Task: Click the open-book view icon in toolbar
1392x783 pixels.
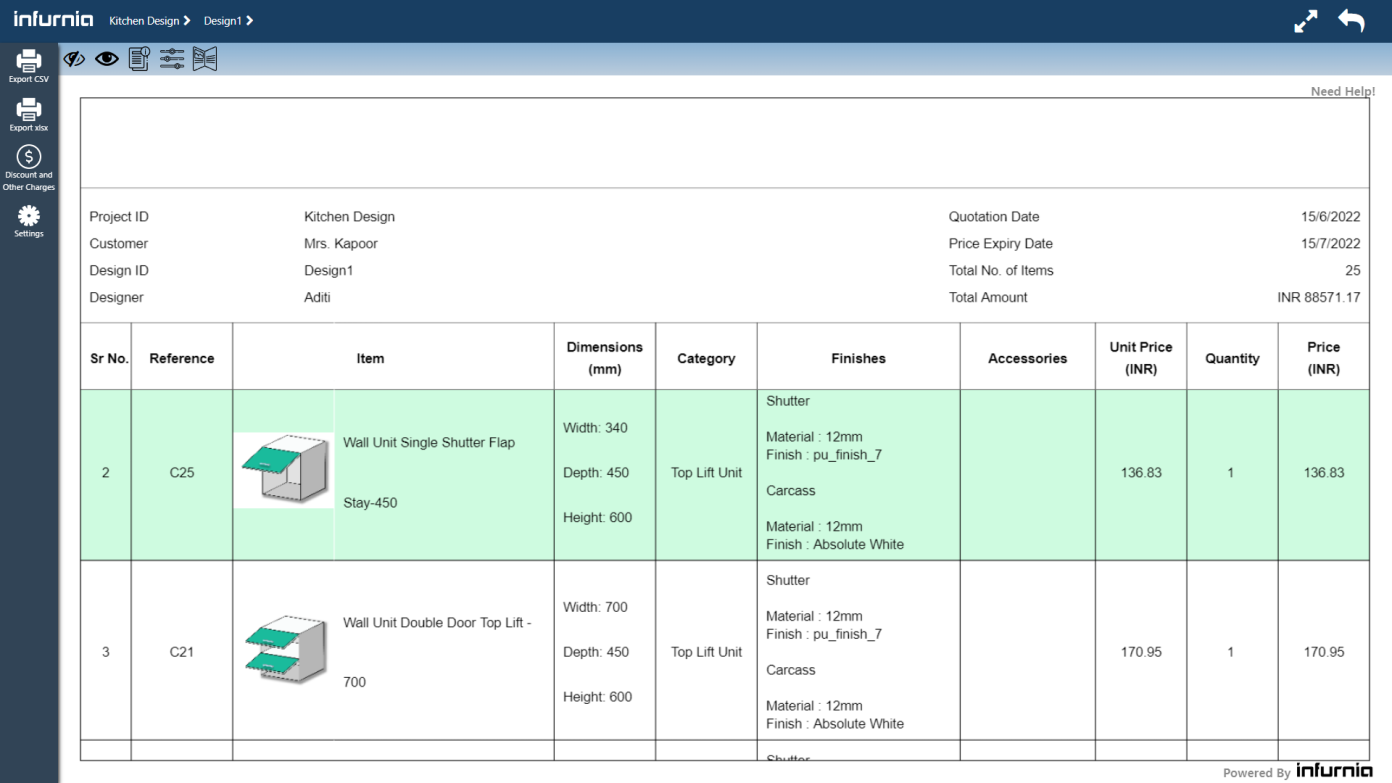Action: point(204,58)
